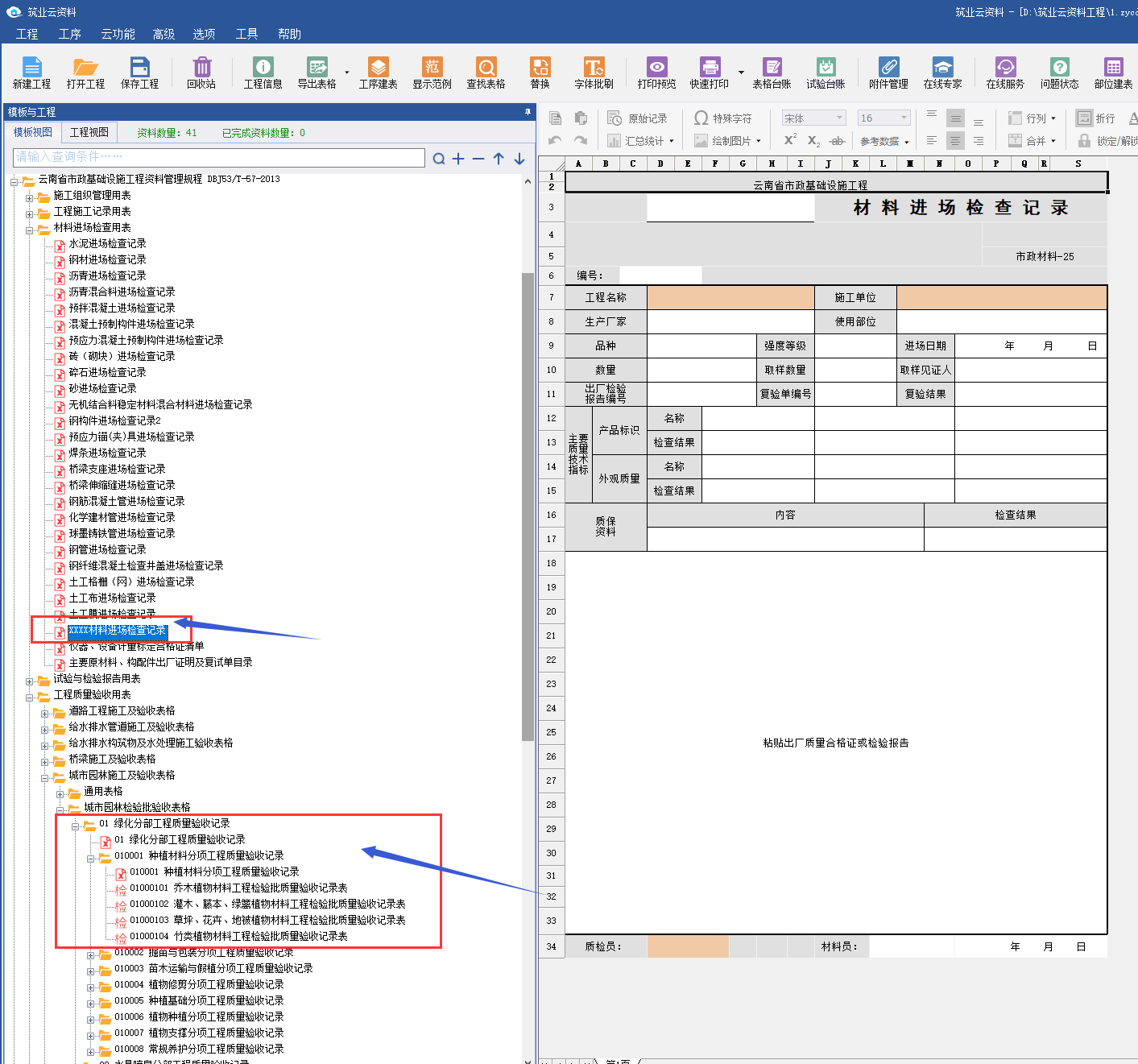
Task: Apply superscript X² formatting
Action: point(790,140)
